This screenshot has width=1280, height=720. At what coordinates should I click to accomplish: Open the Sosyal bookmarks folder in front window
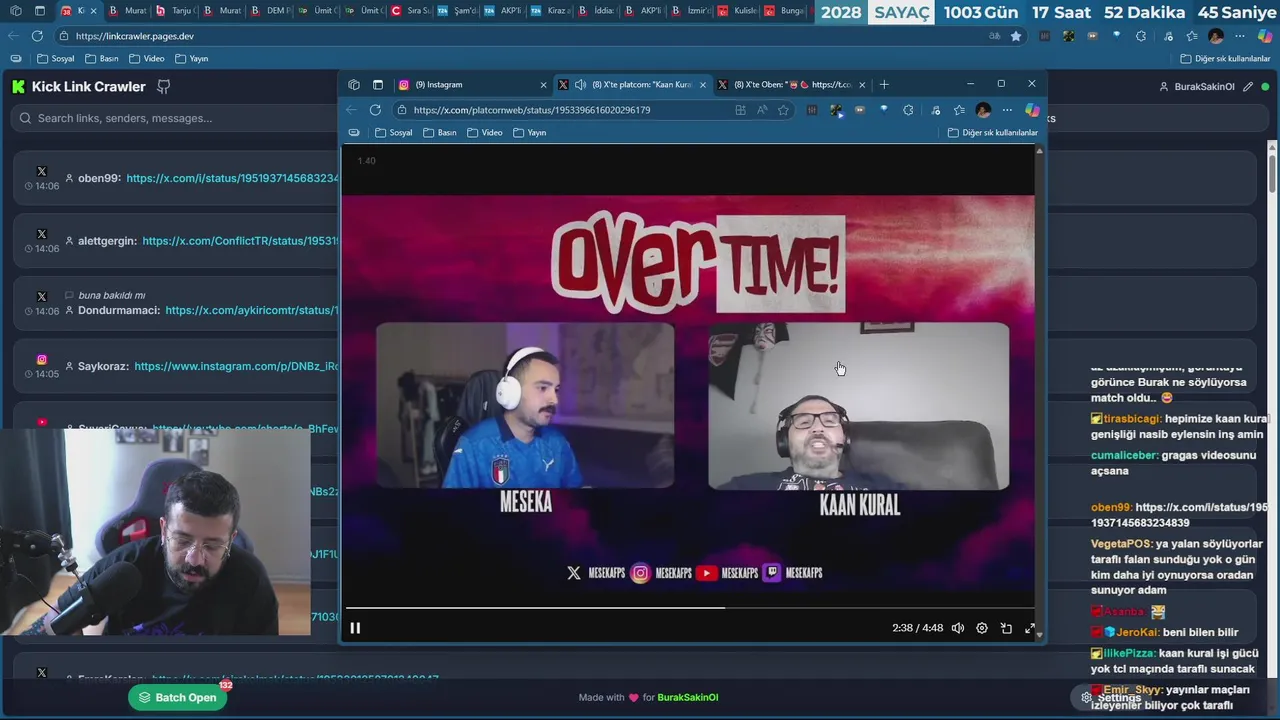click(394, 133)
